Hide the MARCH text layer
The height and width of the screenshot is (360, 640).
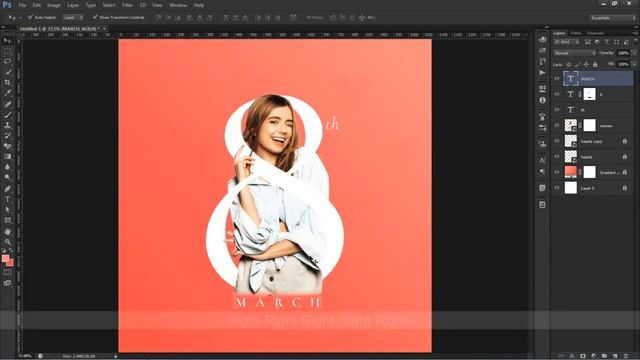coord(557,78)
